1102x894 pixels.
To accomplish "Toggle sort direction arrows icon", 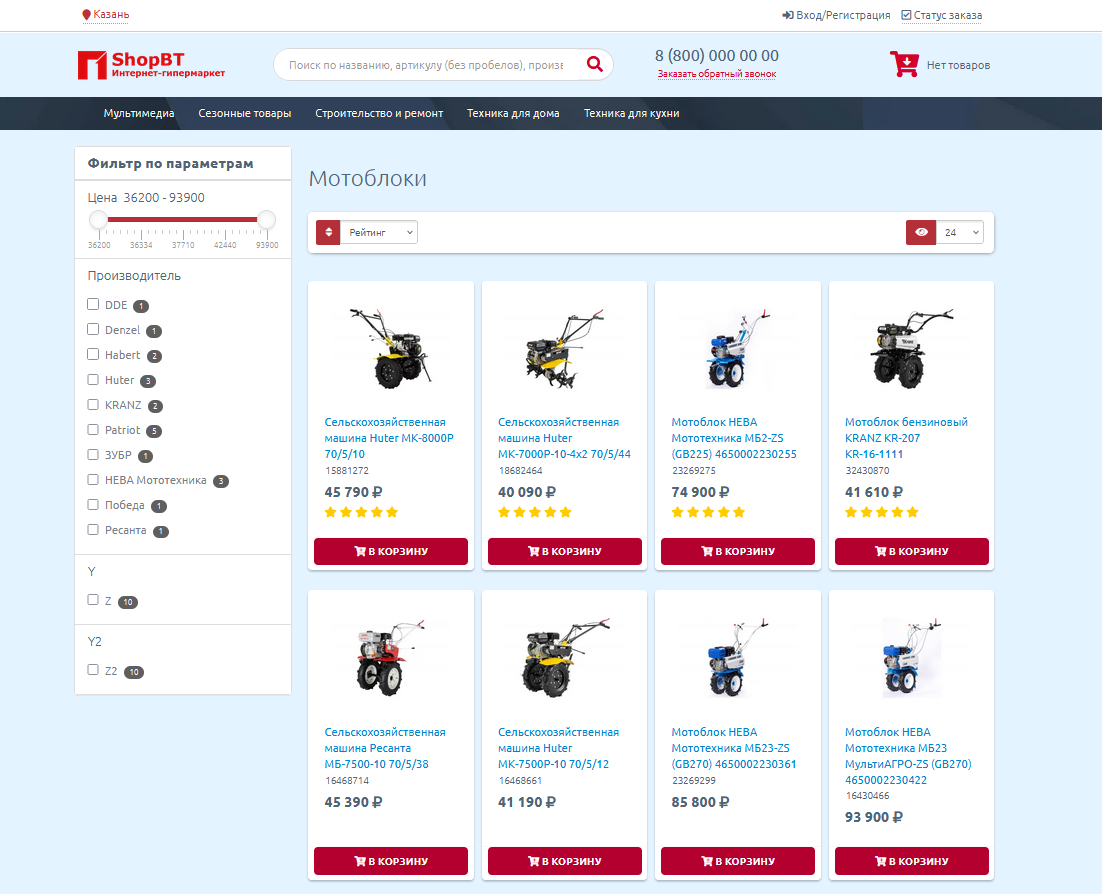I will pyautogui.click(x=328, y=232).
